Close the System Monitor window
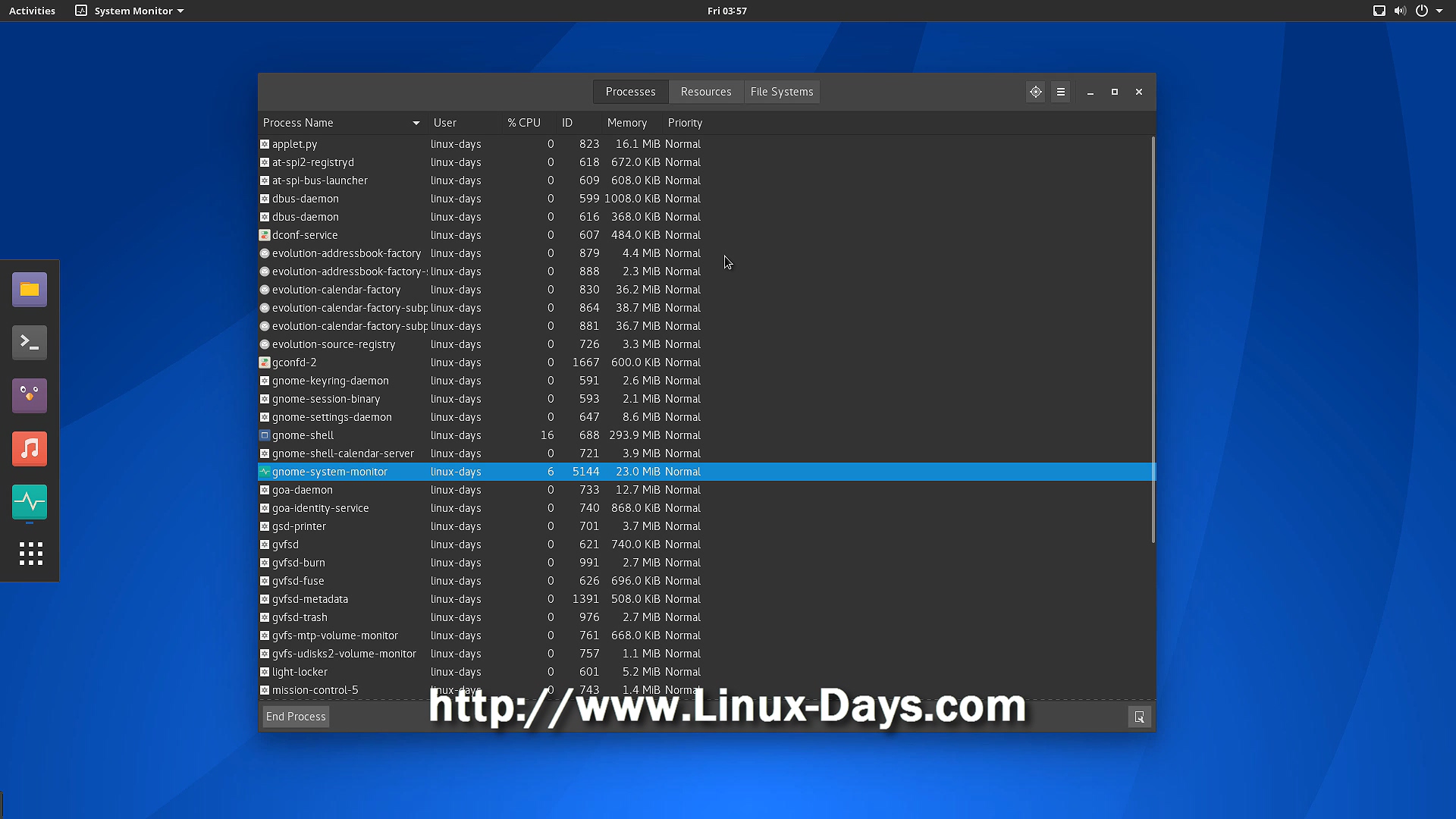The height and width of the screenshot is (819, 1456). click(1138, 92)
